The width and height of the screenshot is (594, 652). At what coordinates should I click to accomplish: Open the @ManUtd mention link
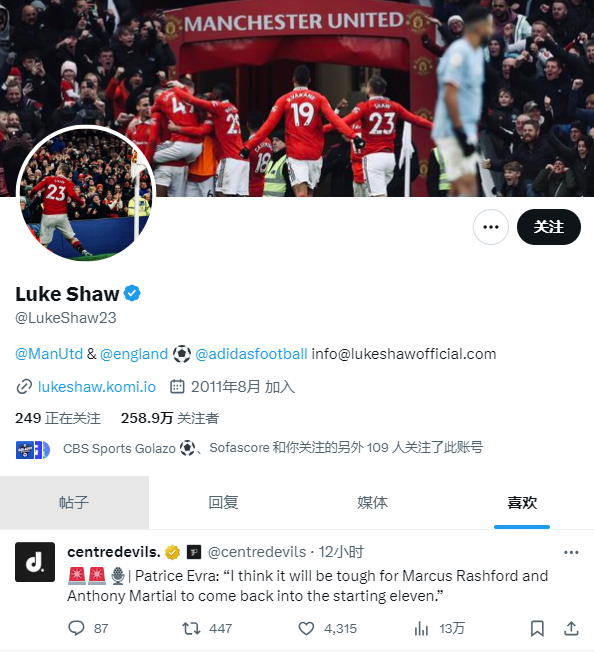49,354
